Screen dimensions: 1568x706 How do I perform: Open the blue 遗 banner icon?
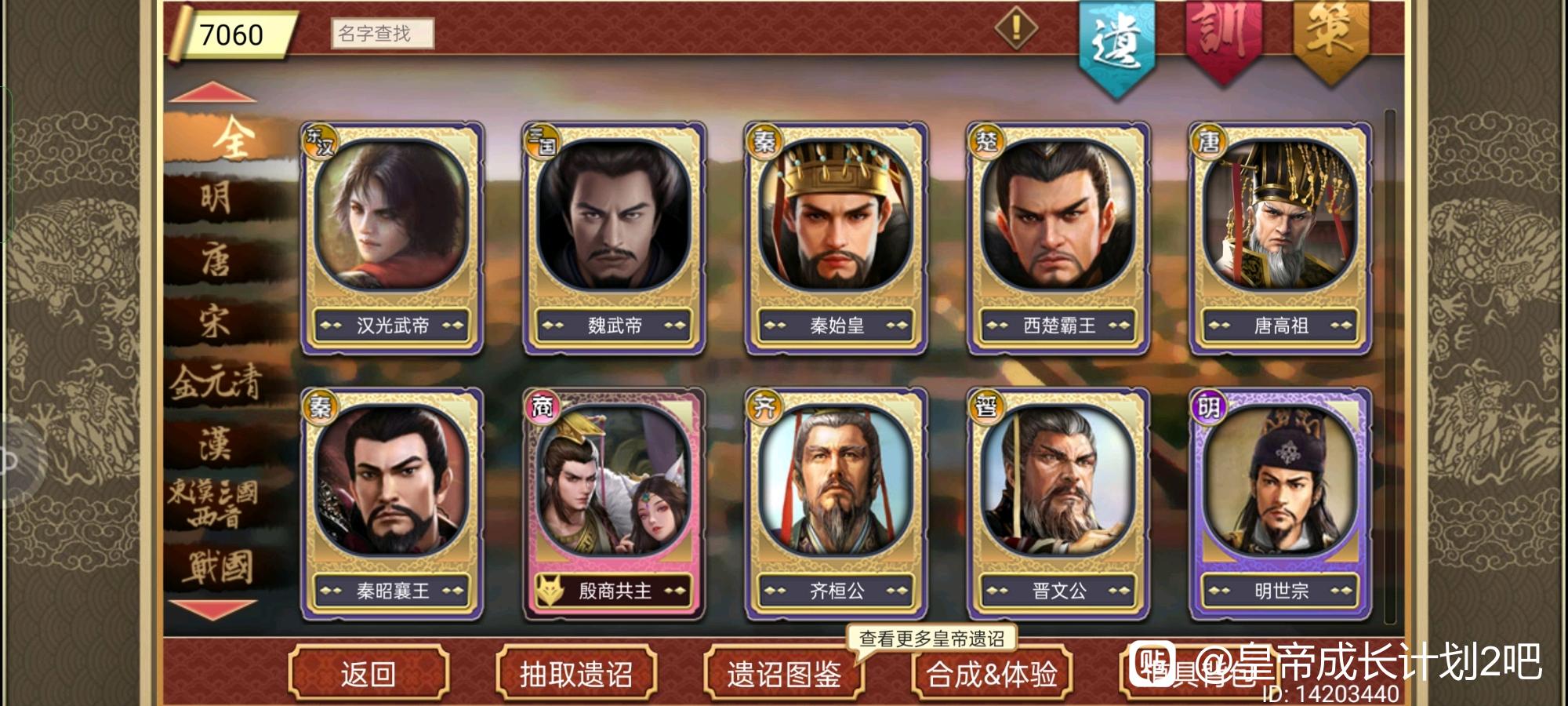1116,47
